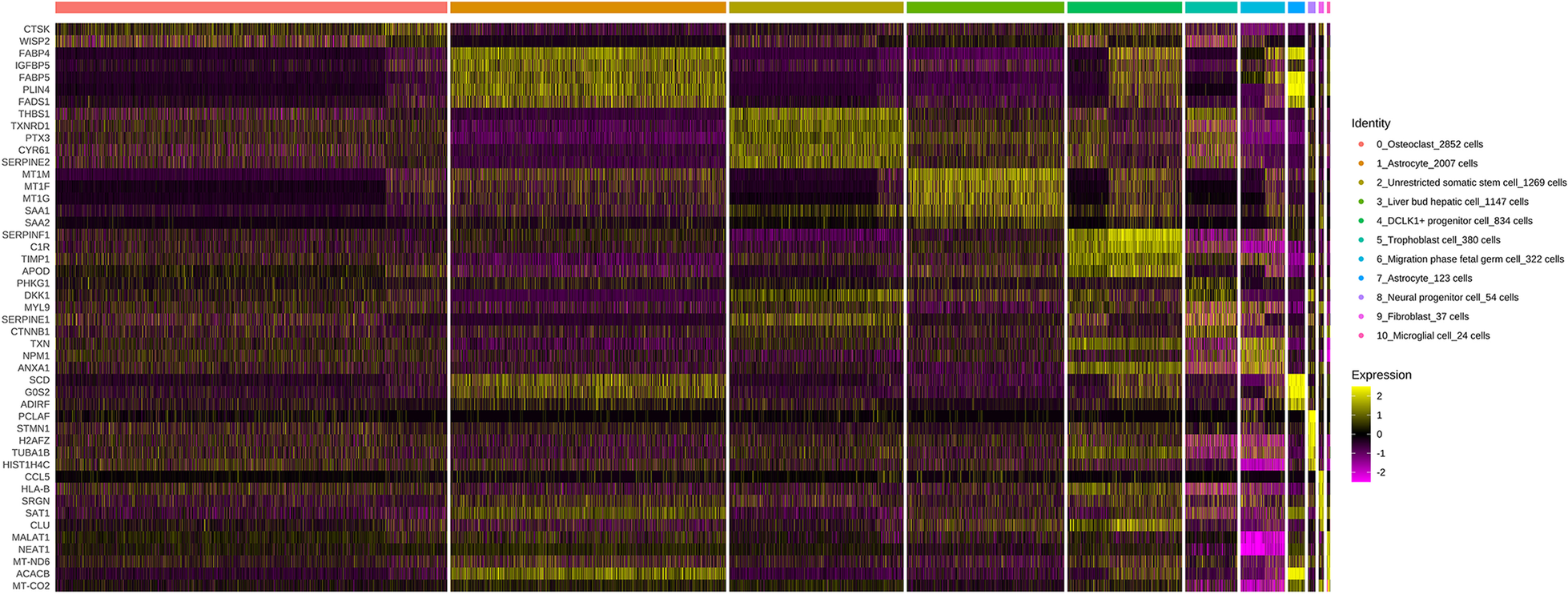Click the MT-ND6 gene row label
The image size is (1568, 594).
point(31,561)
